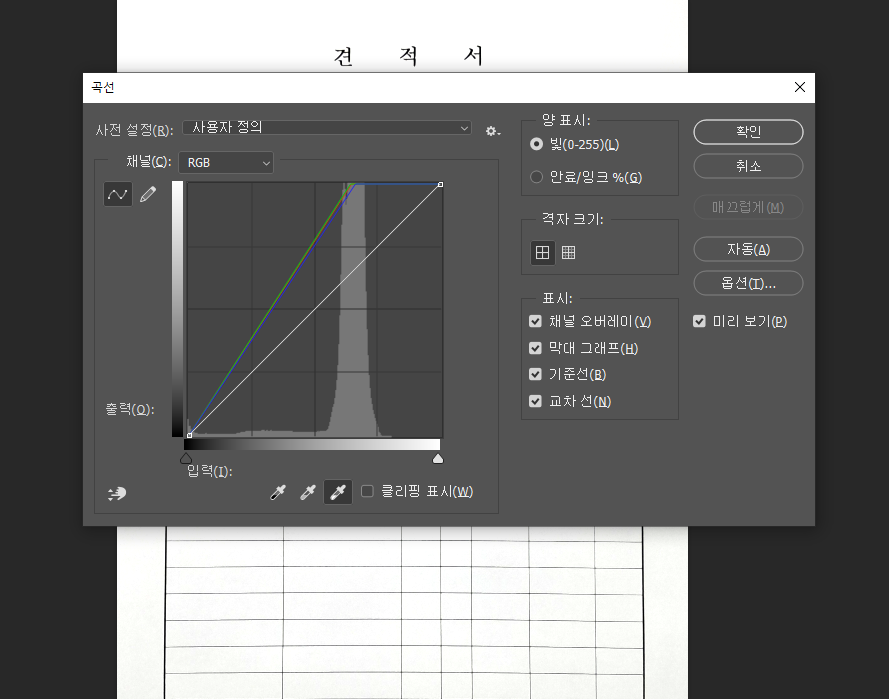
Task: Toggle the 채널 오버레이 checkbox
Action: tap(535, 321)
